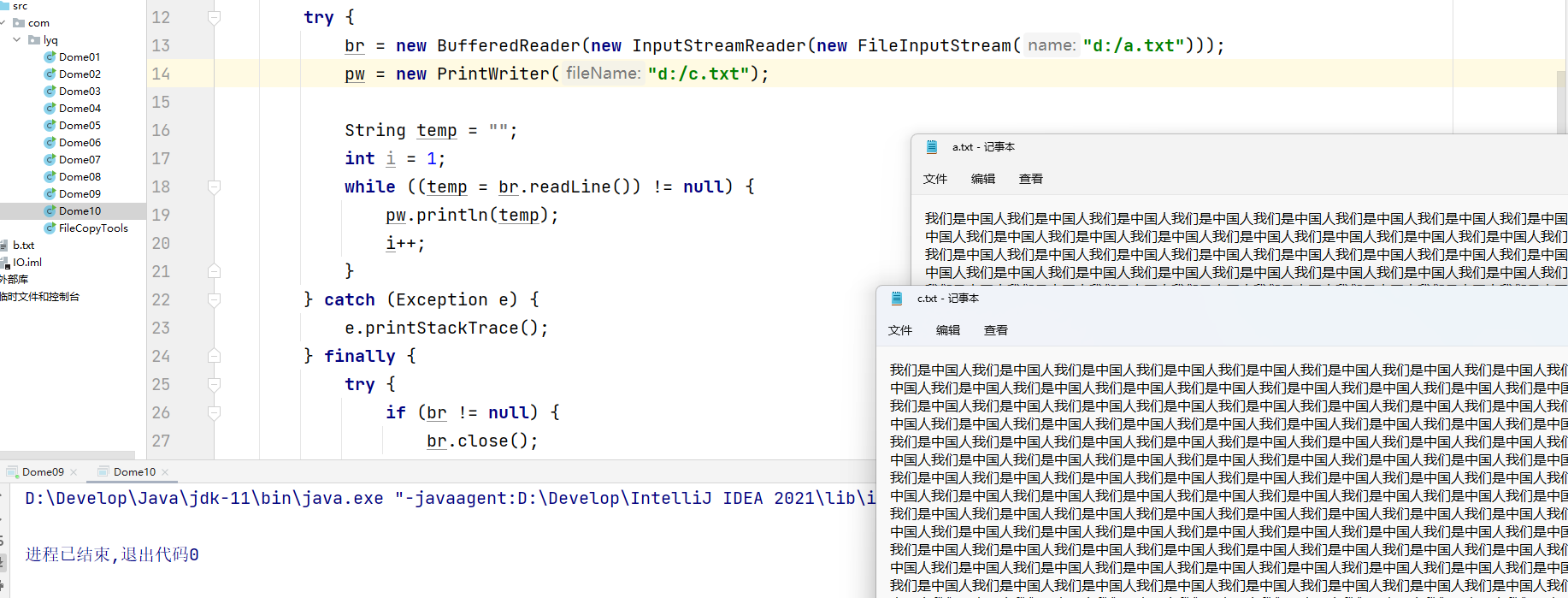Screen dimensions: 1568x598
Task: Click line number 19 in the gutter
Action: tap(161, 215)
